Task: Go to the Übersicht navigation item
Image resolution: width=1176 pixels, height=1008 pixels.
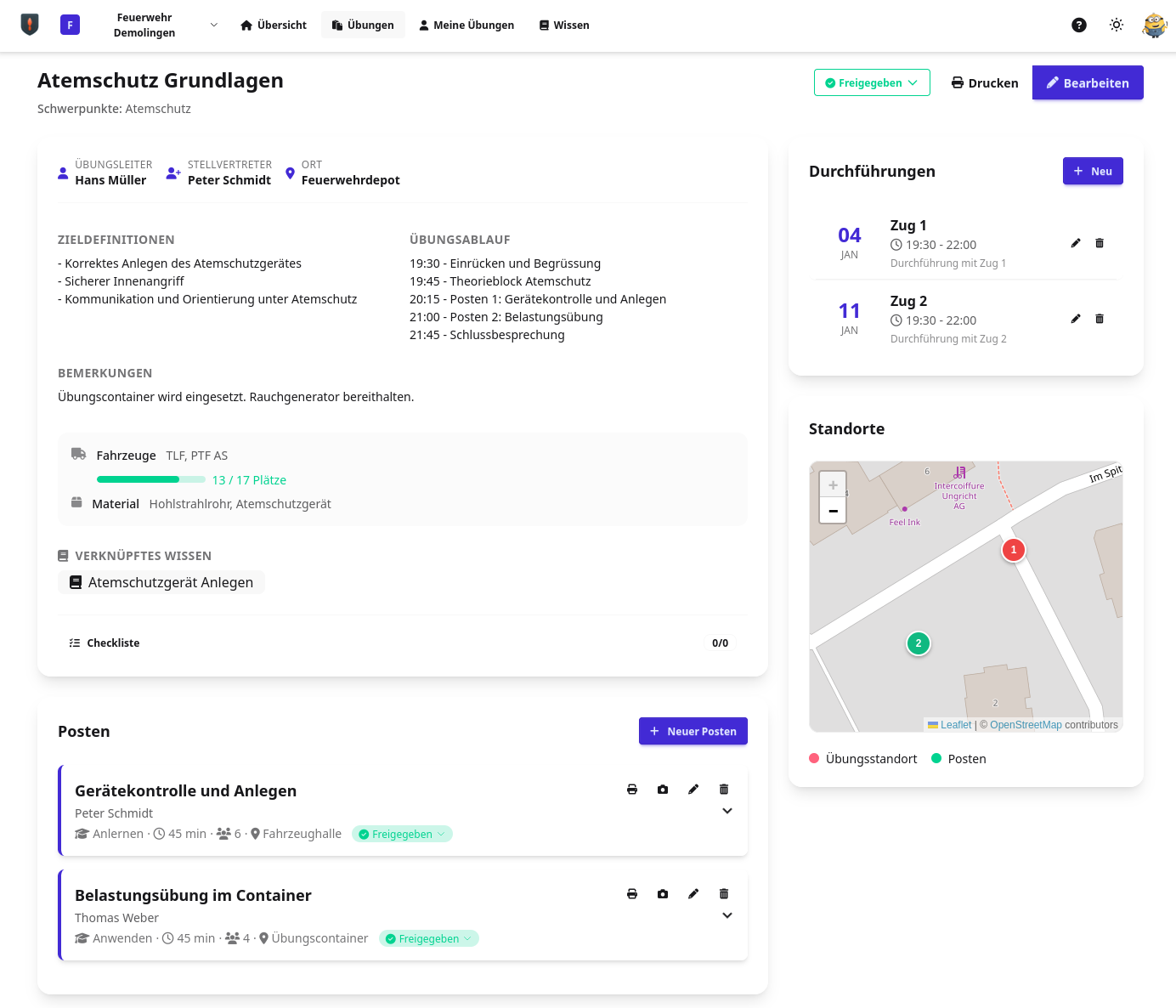Action: coord(274,25)
